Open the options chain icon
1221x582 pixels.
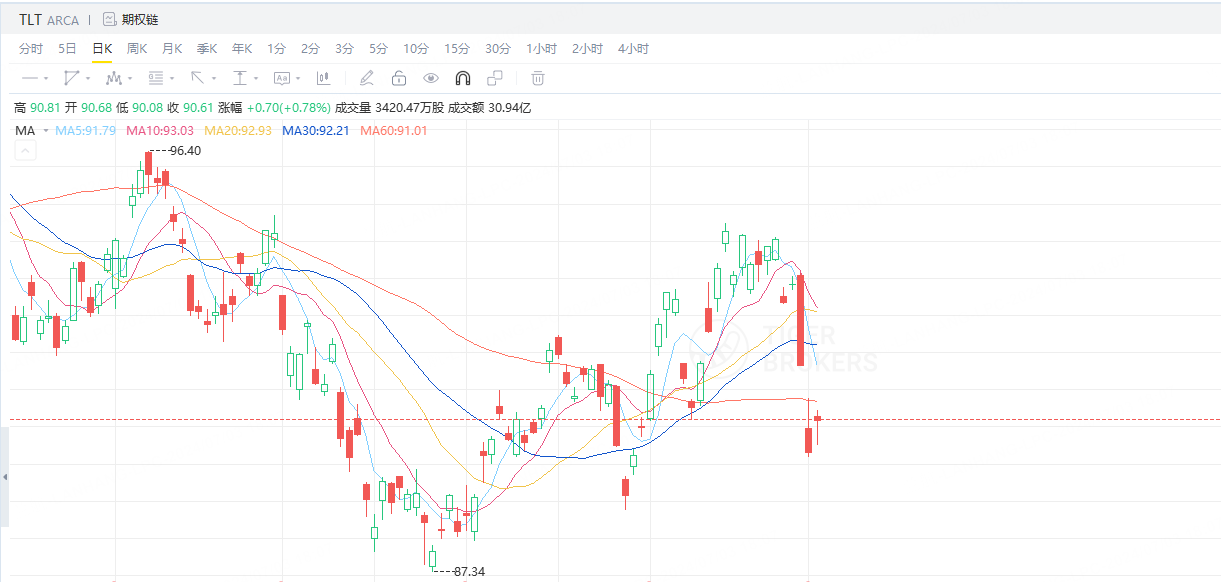(x=108, y=19)
